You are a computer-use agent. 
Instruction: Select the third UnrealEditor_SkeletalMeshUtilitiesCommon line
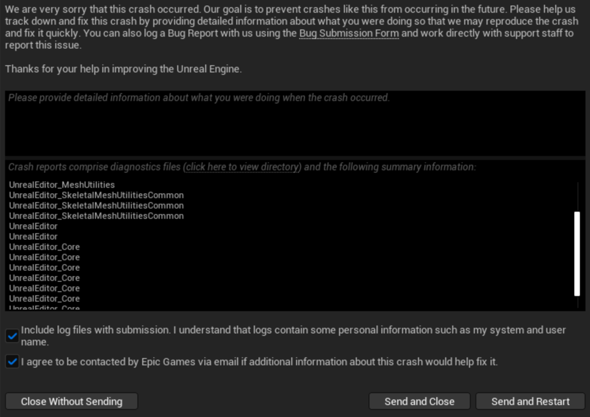click(x=96, y=216)
